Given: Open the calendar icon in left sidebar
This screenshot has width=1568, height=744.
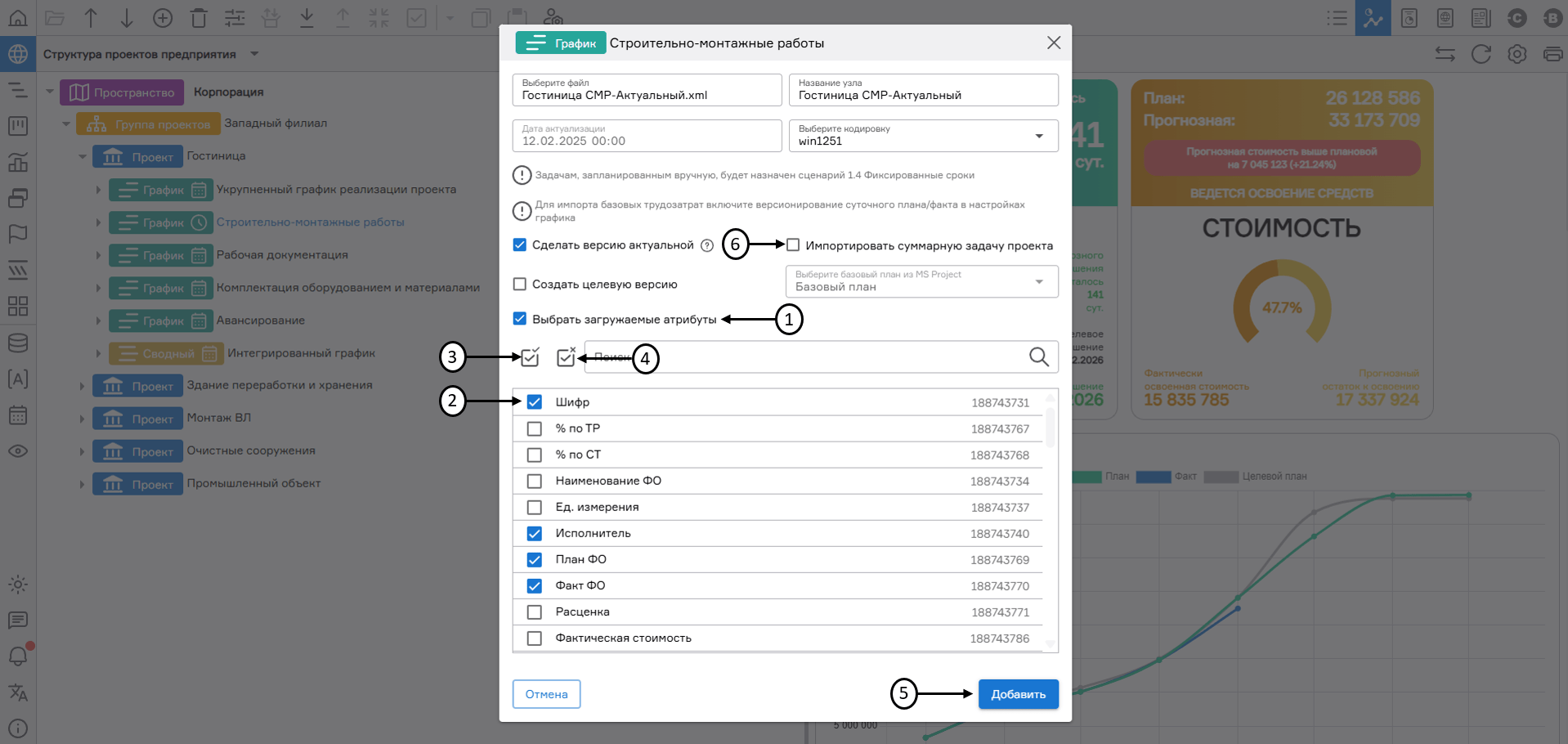Looking at the screenshot, I should (18, 415).
